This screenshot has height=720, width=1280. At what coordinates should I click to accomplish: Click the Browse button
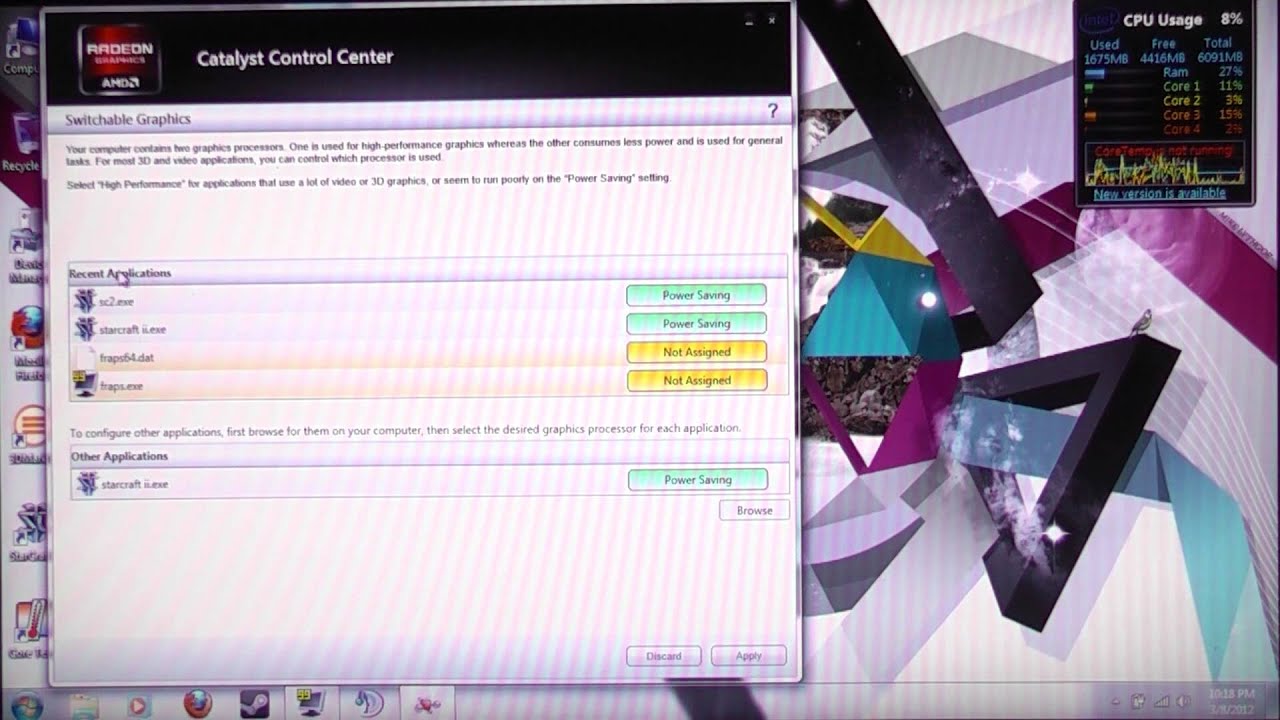pos(754,510)
